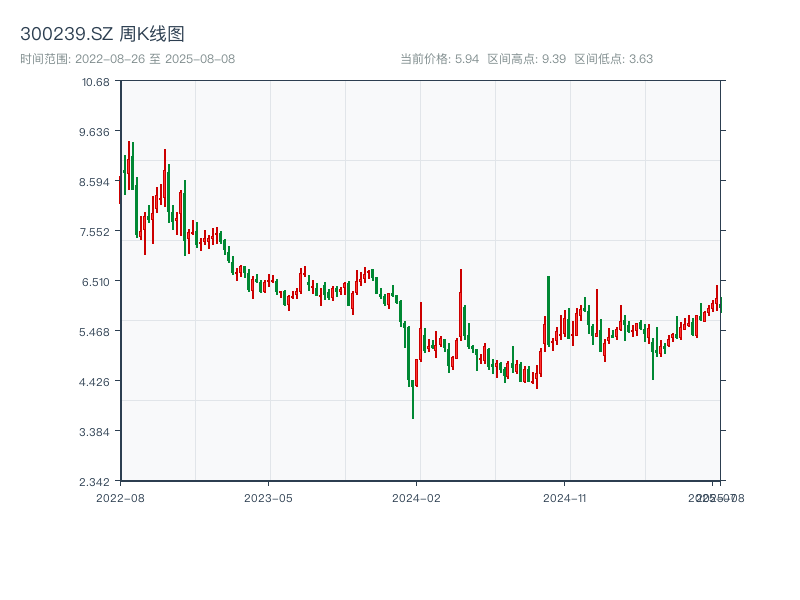Image resolution: width=800 pixels, height=600 pixels.
Task: Click the 2023-05 x-axis date label
Action: click(x=269, y=497)
